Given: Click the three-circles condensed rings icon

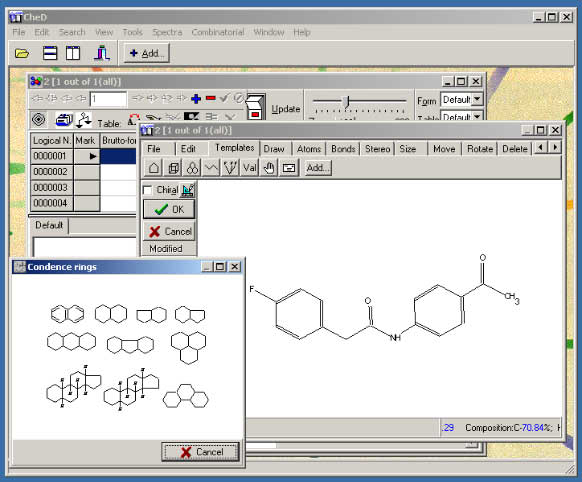Looking at the screenshot, I should [192, 168].
